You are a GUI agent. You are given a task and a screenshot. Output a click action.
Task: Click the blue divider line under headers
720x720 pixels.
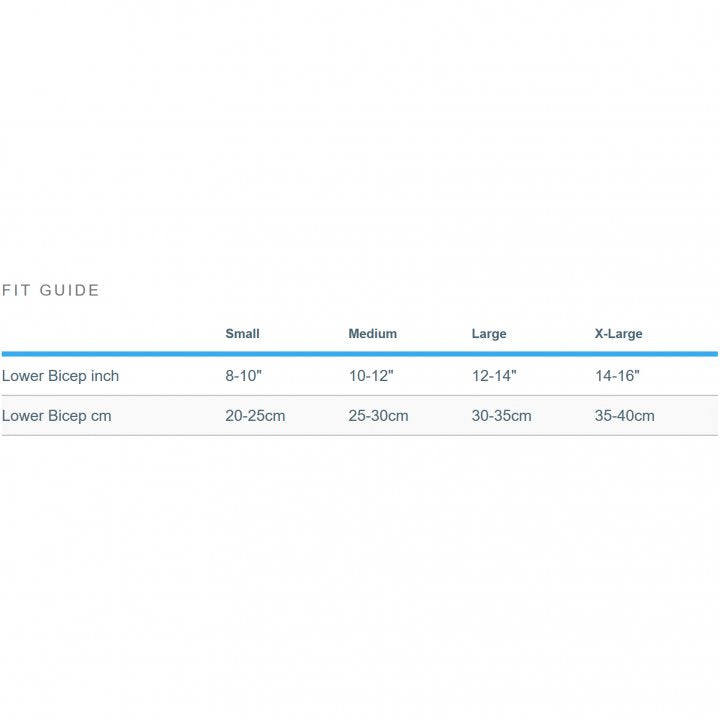[360, 354]
